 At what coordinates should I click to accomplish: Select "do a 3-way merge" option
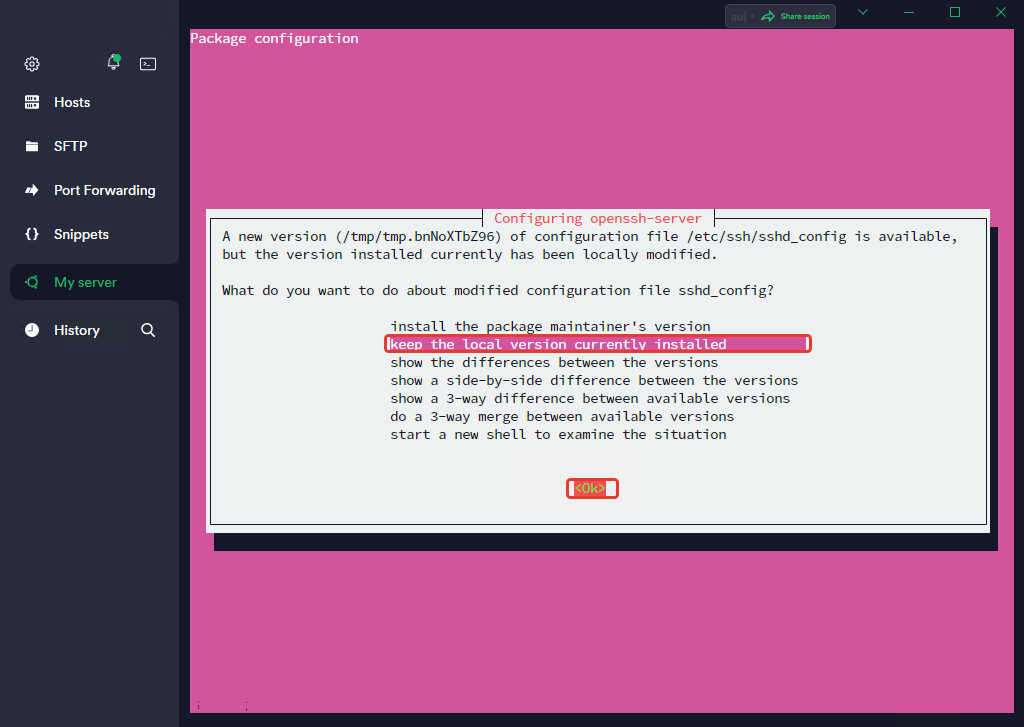point(562,416)
